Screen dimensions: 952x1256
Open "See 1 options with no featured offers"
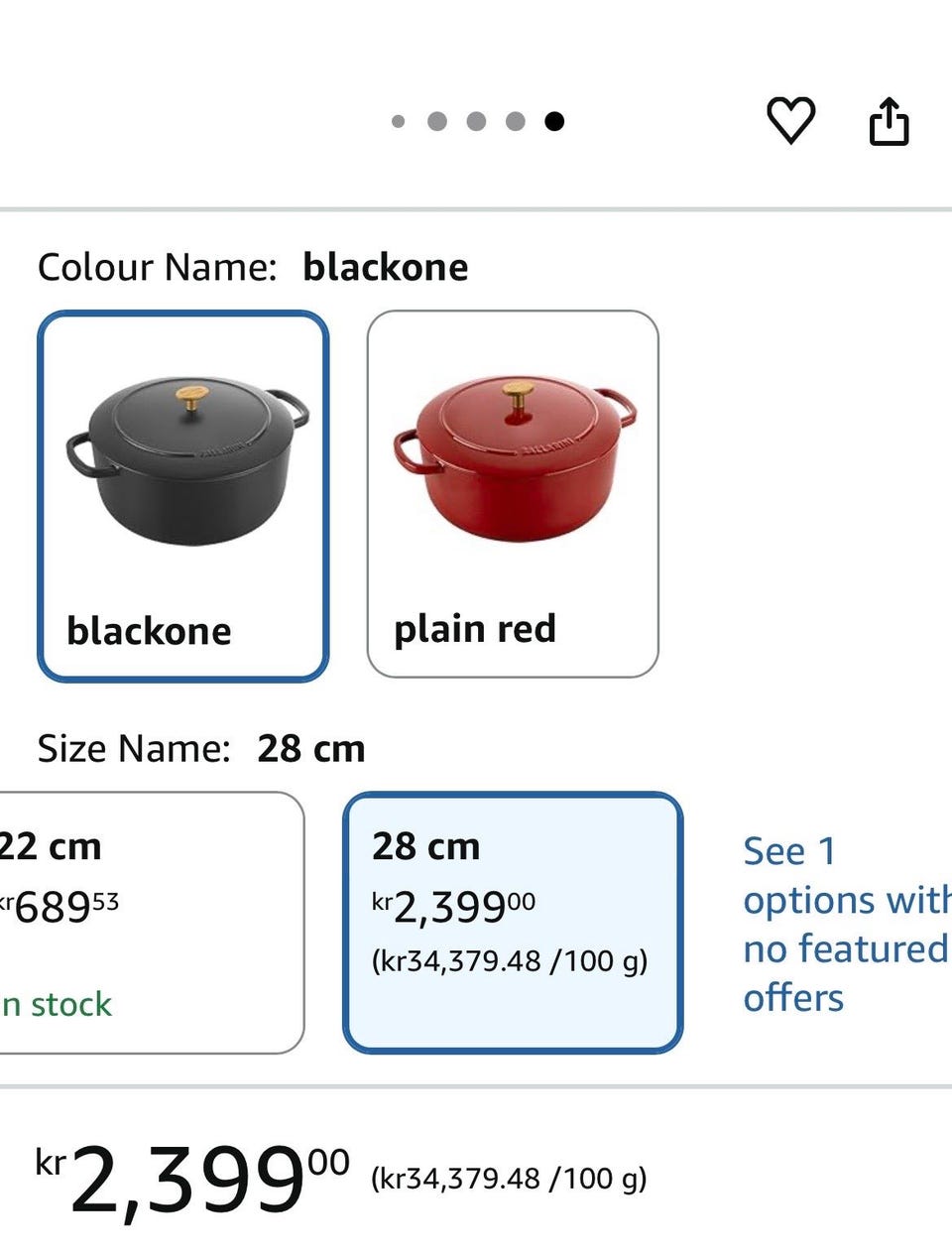(843, 924)
